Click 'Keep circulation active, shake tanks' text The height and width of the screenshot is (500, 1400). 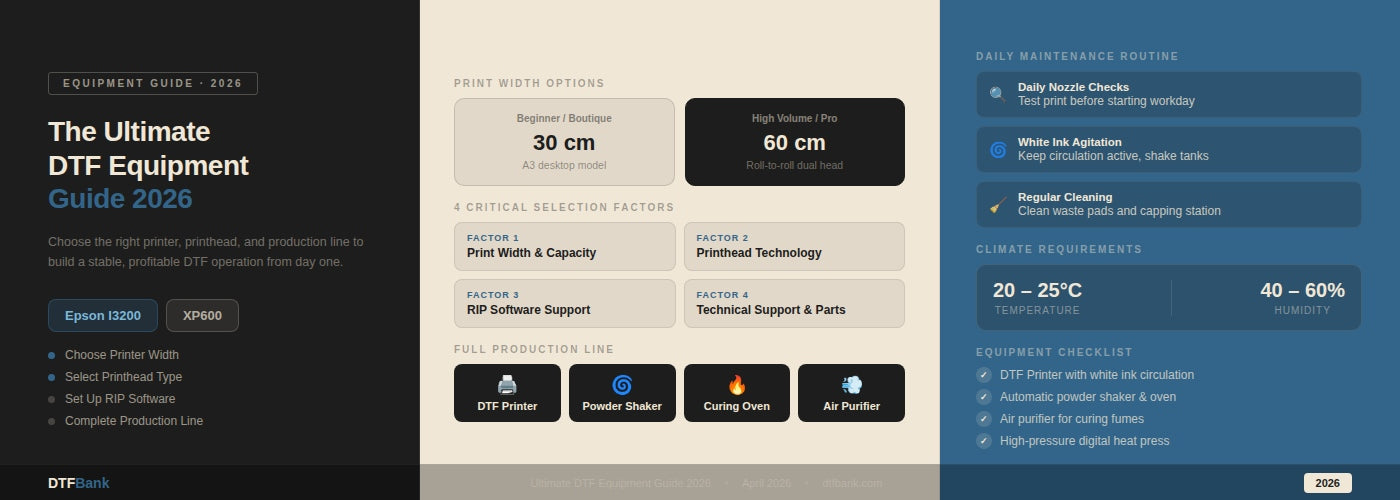pos(1113,156)
